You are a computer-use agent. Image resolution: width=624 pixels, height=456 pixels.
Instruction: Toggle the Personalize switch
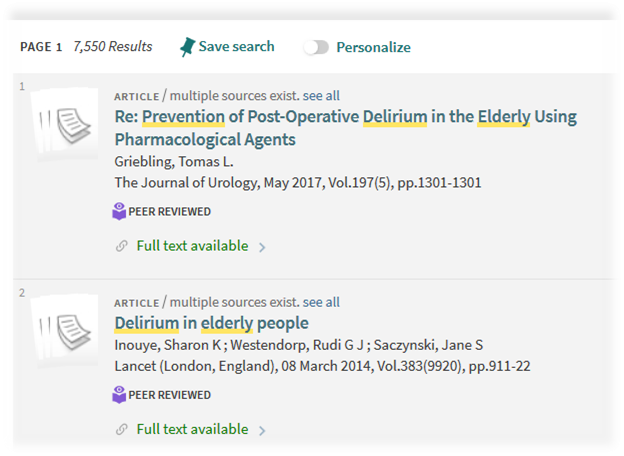(316, 47)
